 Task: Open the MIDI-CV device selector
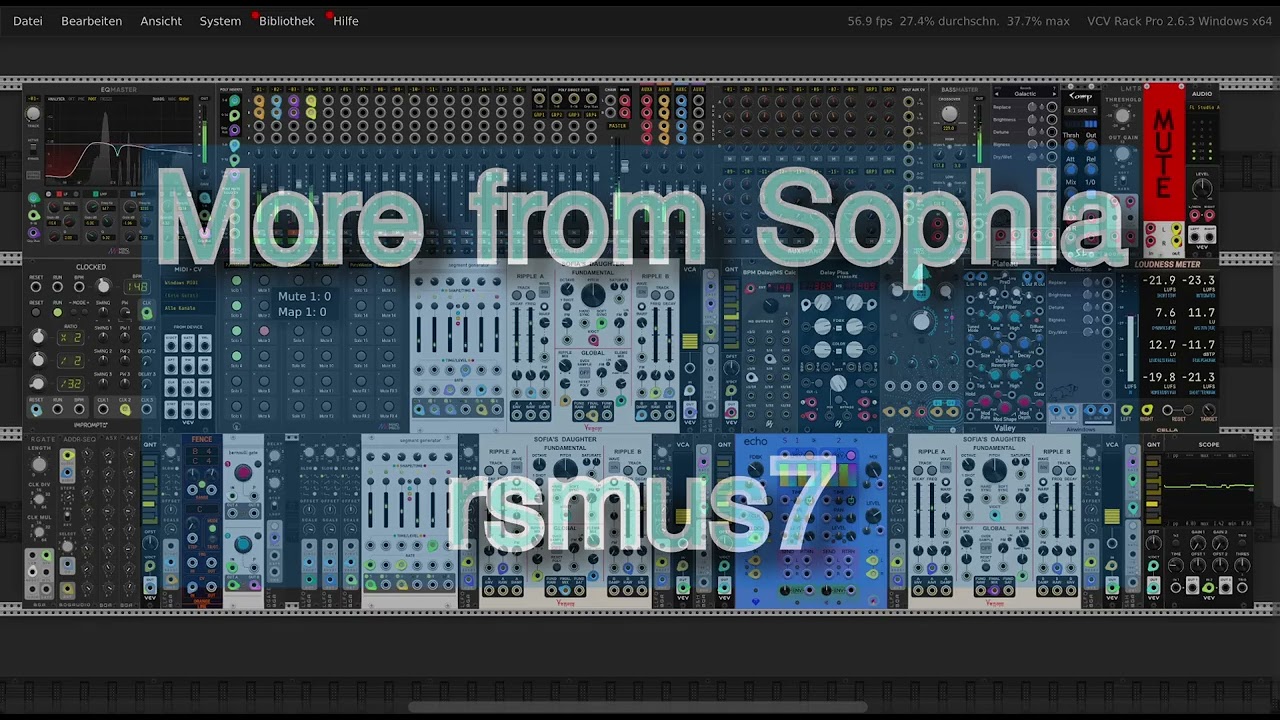pyautogui.click(x=188, y=295)
